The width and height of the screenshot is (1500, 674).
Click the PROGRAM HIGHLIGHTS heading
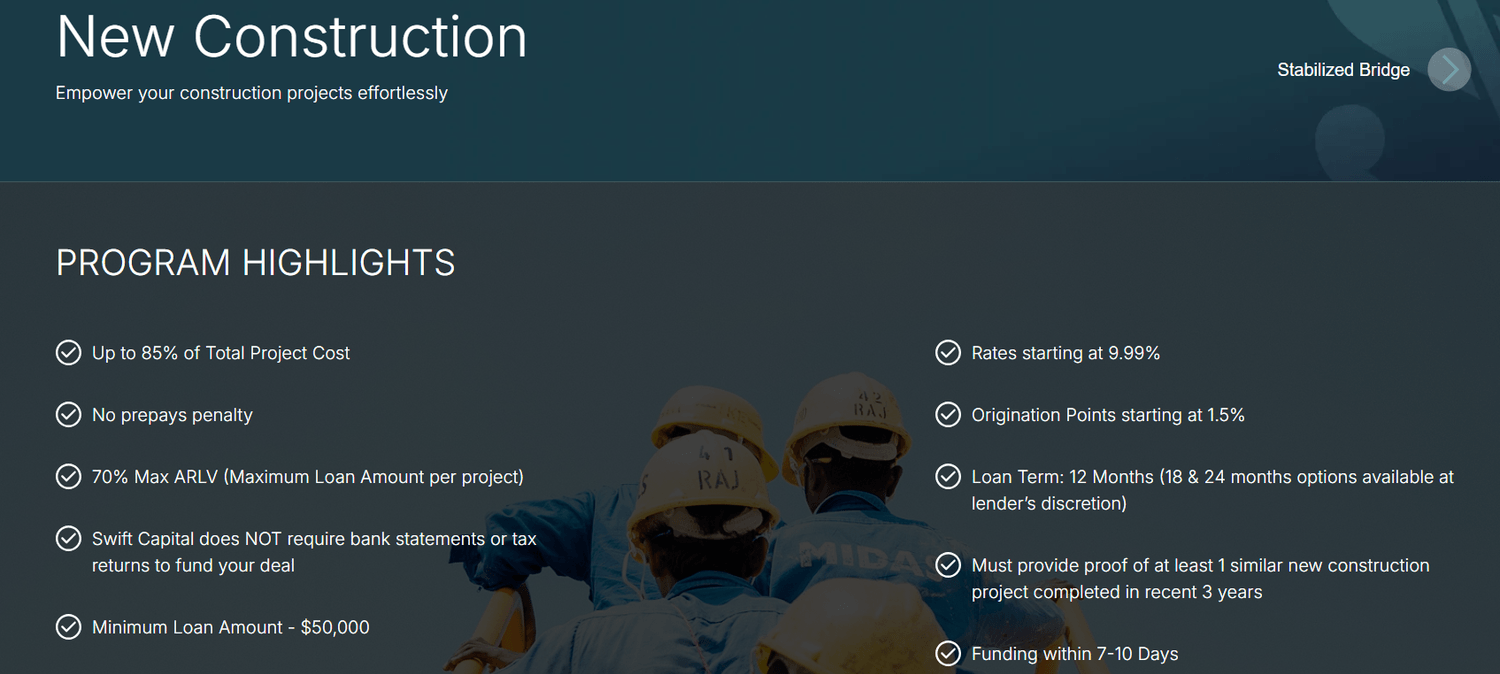coord(255,263)
